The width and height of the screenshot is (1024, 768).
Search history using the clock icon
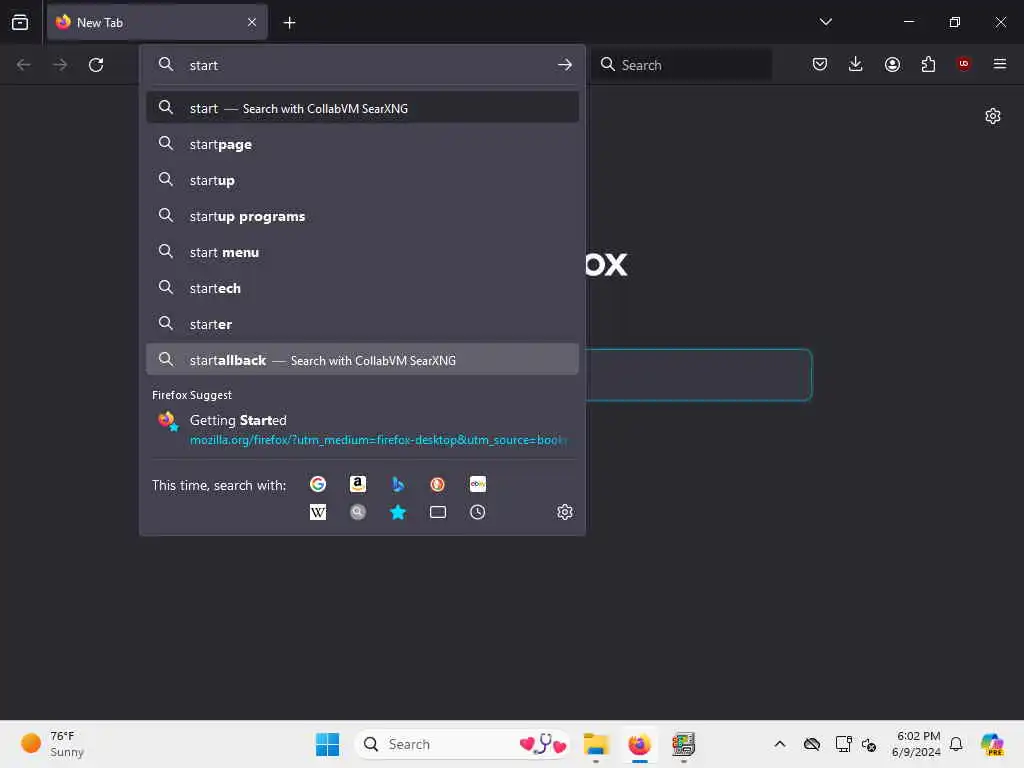coord(477,512)
